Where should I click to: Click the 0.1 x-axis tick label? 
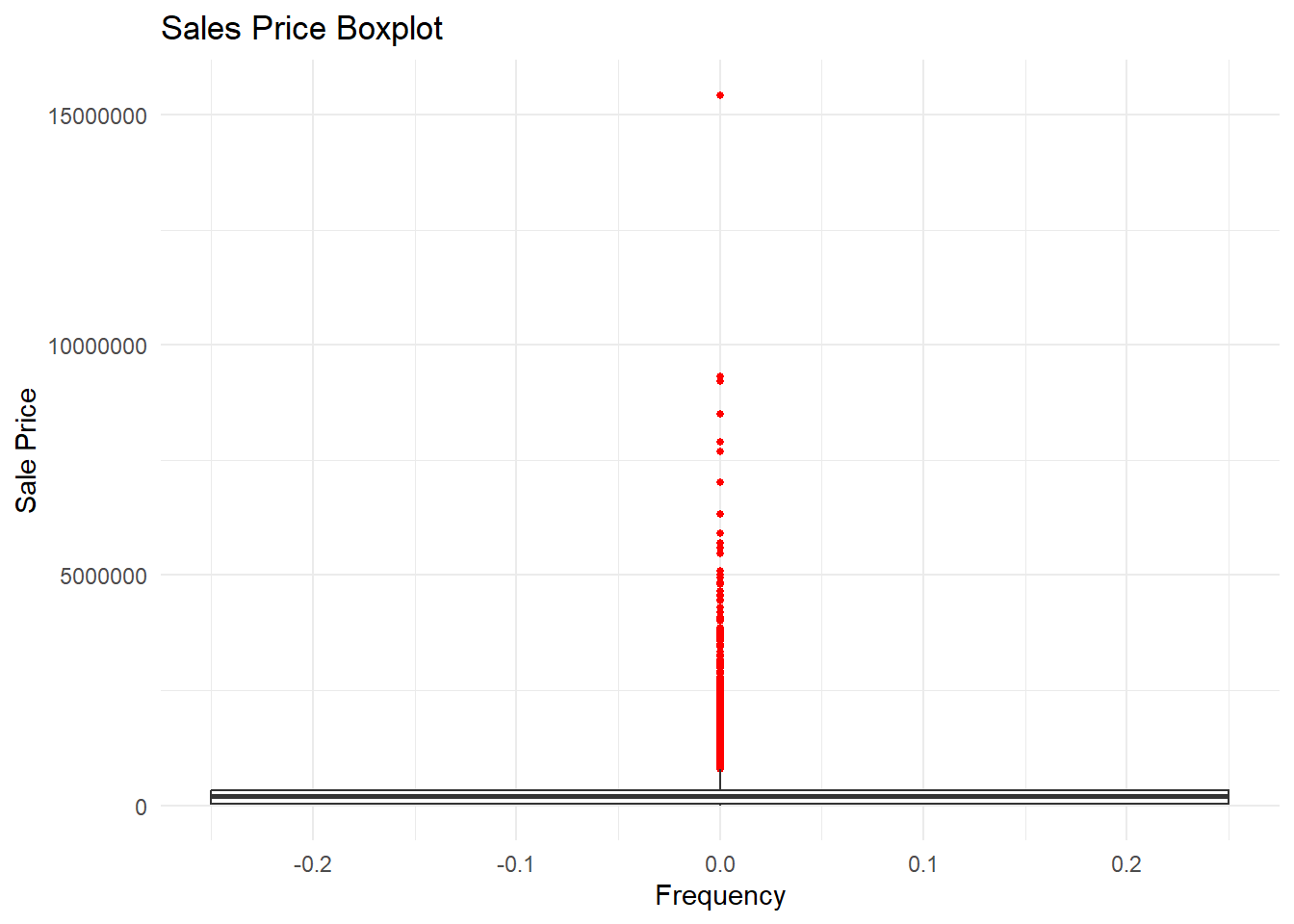coord(922,864)
